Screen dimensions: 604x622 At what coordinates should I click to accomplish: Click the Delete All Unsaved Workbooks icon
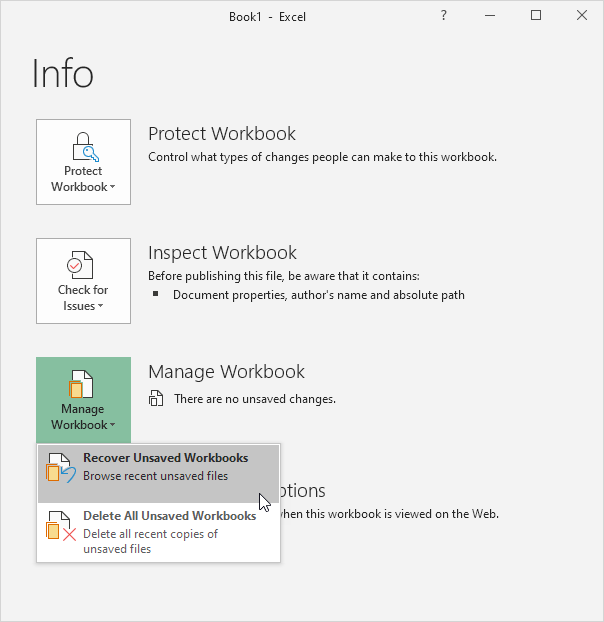pos(61,526)
